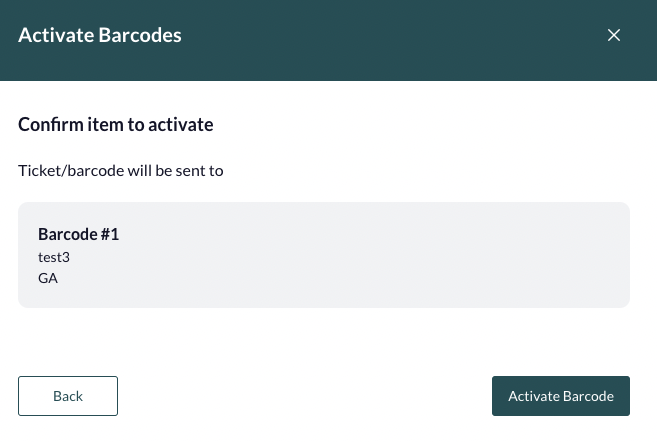The width and height of the screenshot is (657, 442).
Task: Click the test3 event name text
Action: (x=54, y=257)
